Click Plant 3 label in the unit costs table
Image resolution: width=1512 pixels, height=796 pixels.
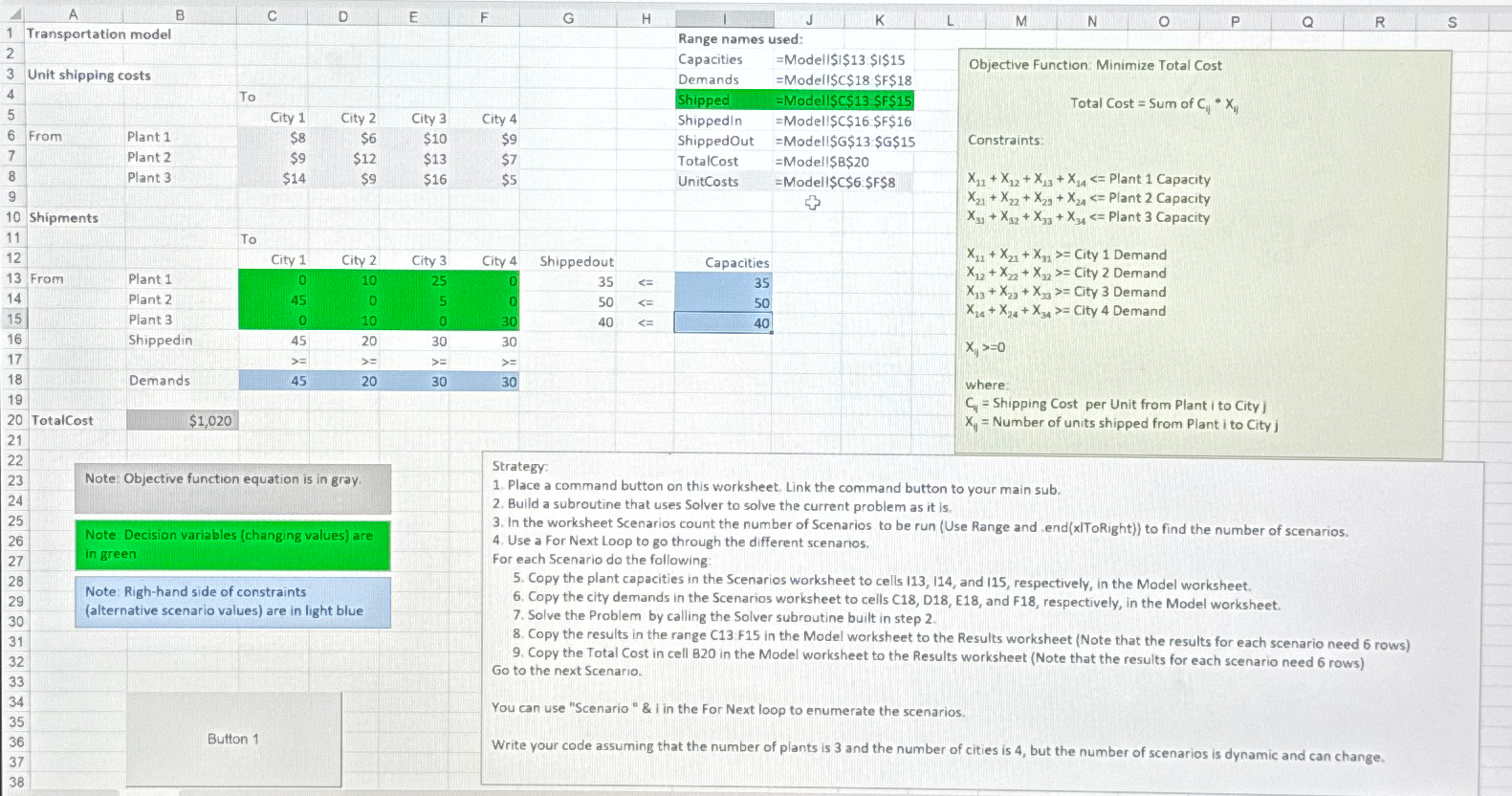(148, 178)
